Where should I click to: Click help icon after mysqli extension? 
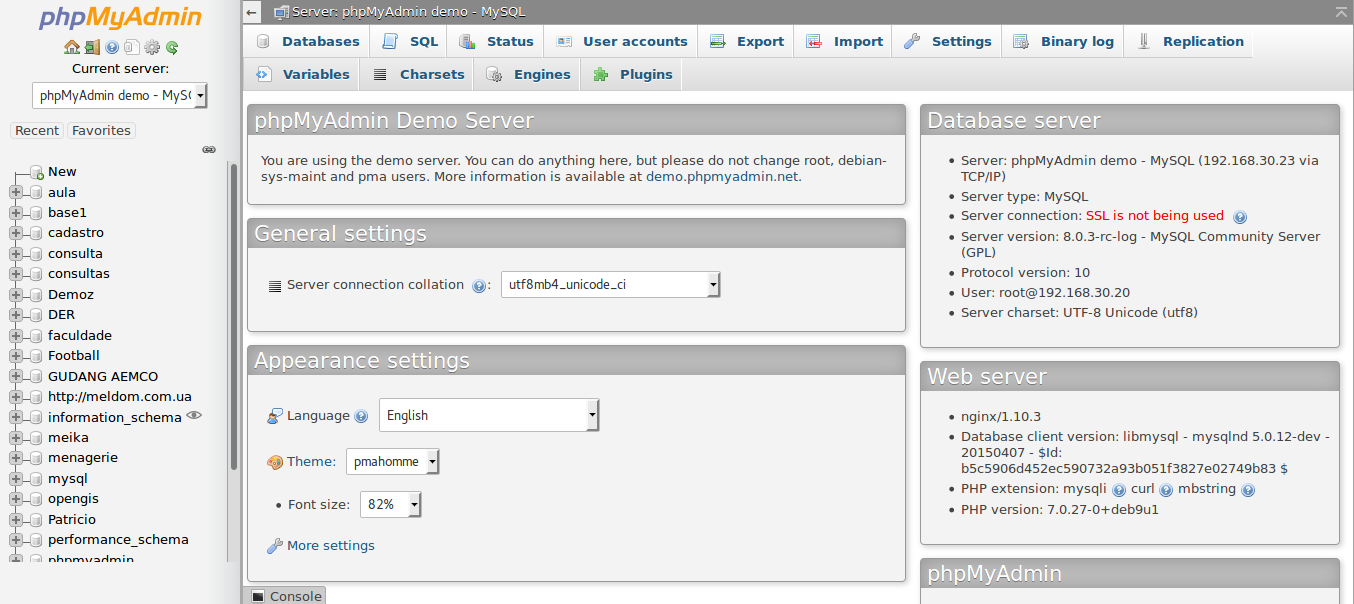point(1119,490)
